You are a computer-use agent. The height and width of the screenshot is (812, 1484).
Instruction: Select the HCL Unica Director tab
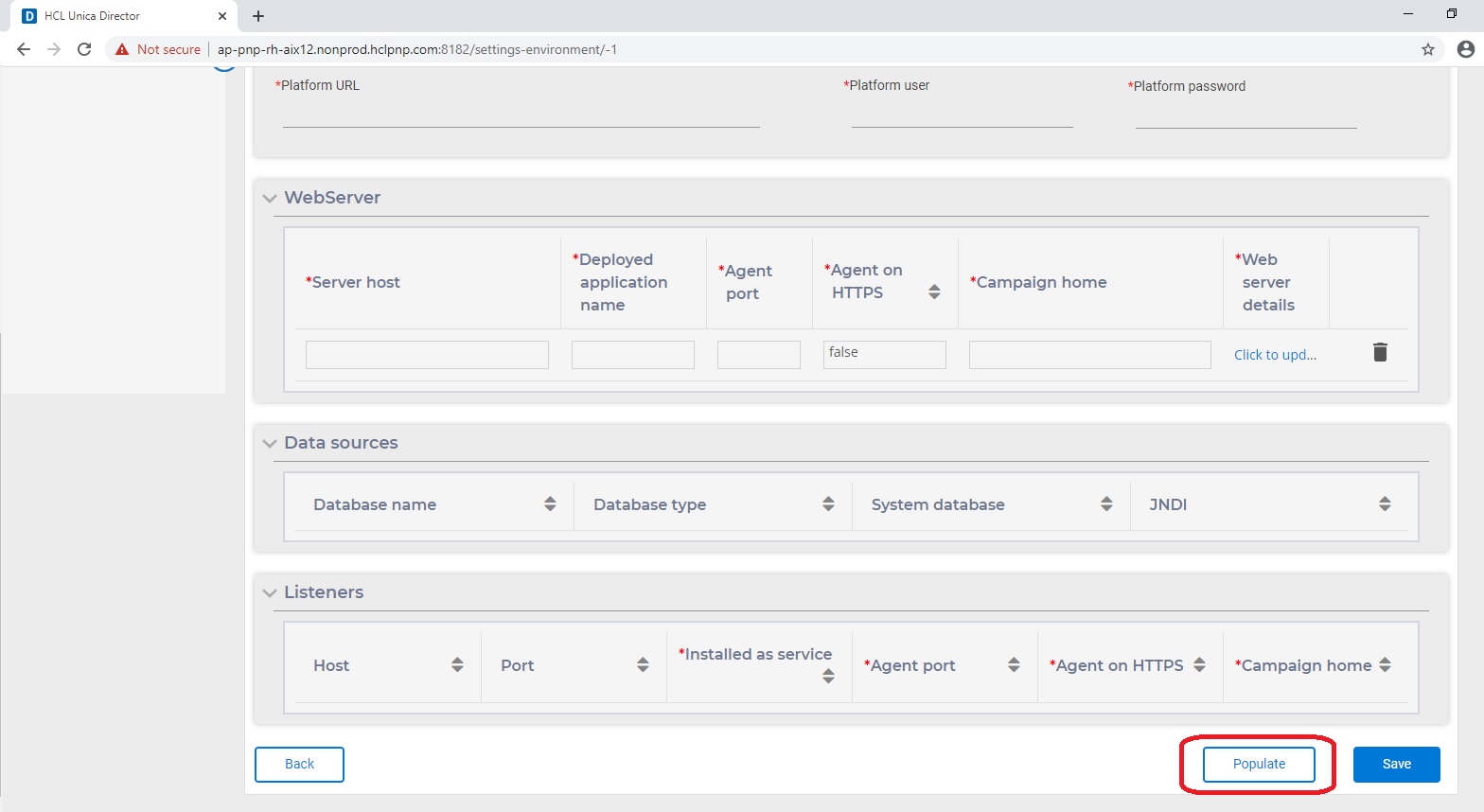click(x=114, y=16)
